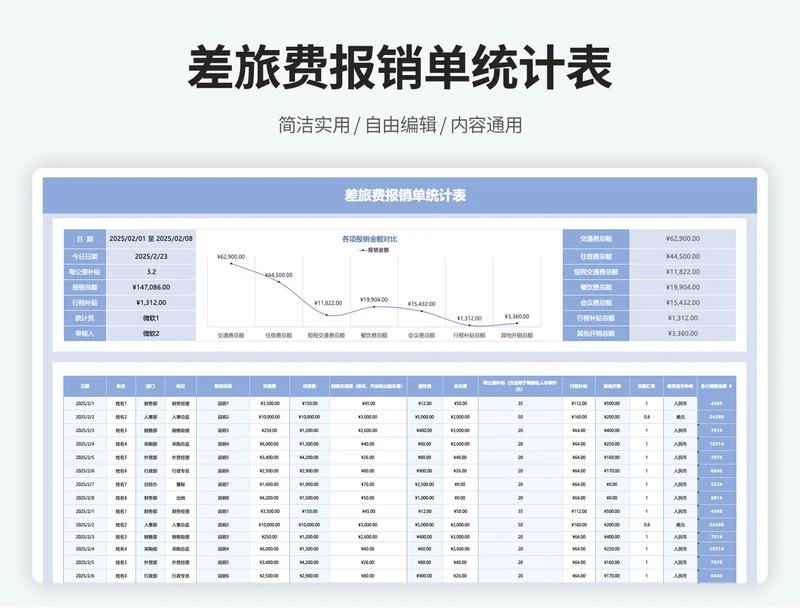Click the 报销总额 cell ¥147,086.00
Image resolution: width=800 pixels, height=616 pixels.
pyautogui.click(x=151, y=287)
